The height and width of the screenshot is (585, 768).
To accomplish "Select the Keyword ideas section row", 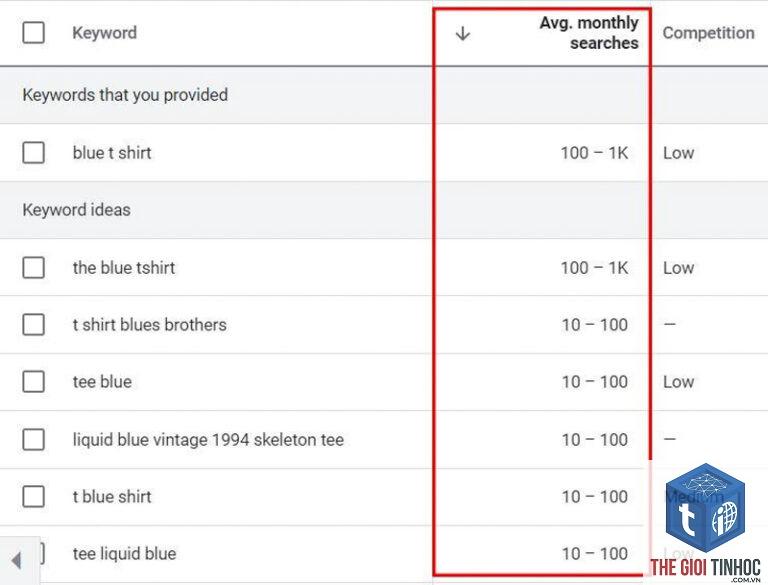I will click(x=384, y=210).
